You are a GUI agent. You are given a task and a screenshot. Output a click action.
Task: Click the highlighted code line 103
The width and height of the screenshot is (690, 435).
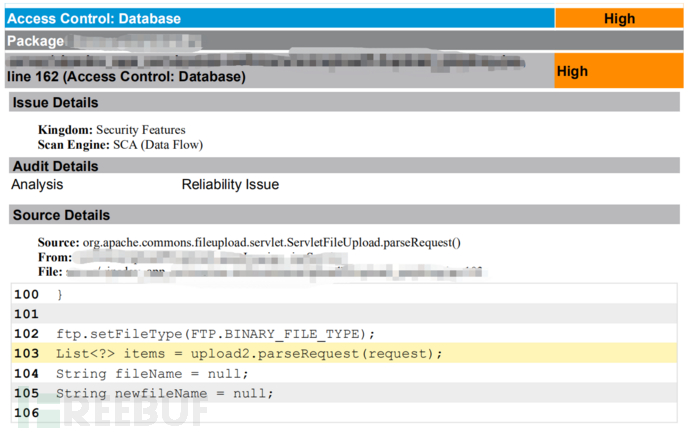pyautogui.click(x=249, y=354)
